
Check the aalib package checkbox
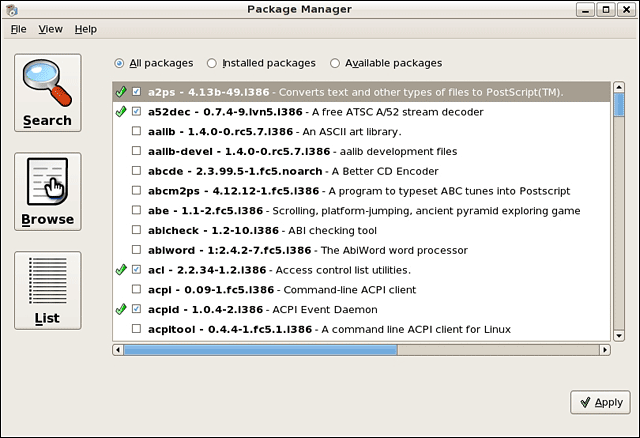[136, 131]
